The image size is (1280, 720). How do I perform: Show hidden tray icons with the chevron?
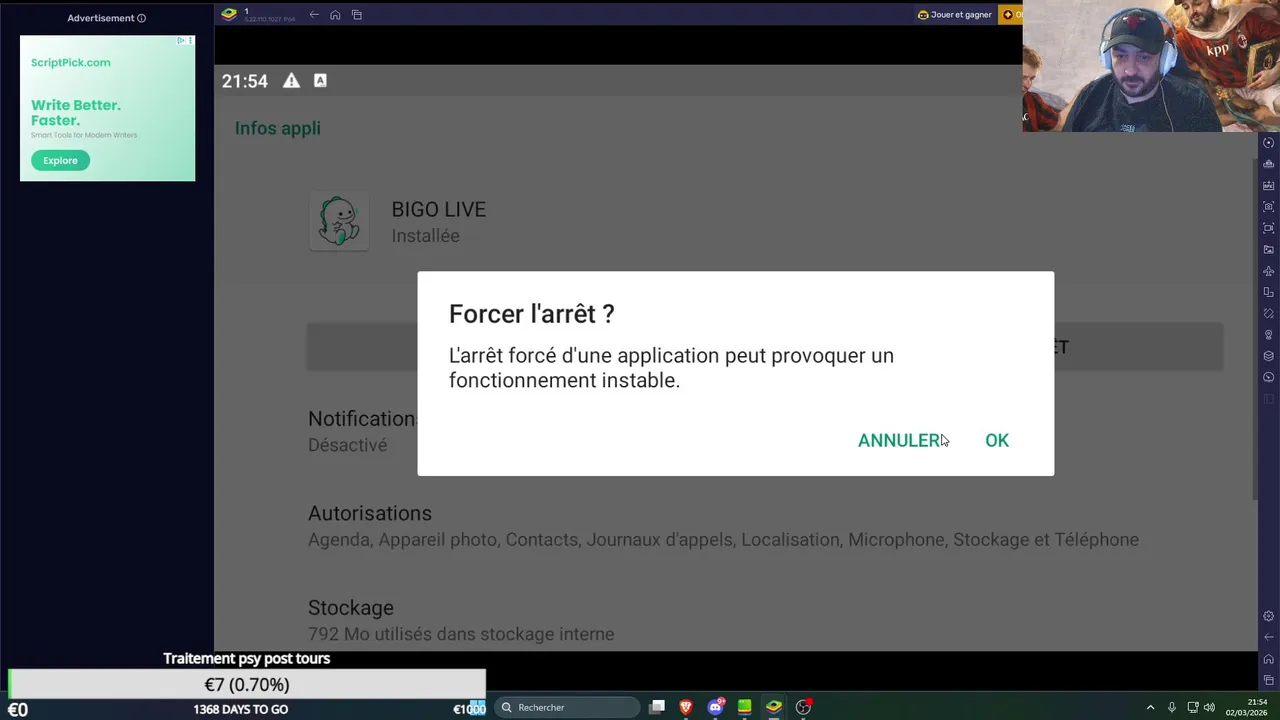(1150, 707)
